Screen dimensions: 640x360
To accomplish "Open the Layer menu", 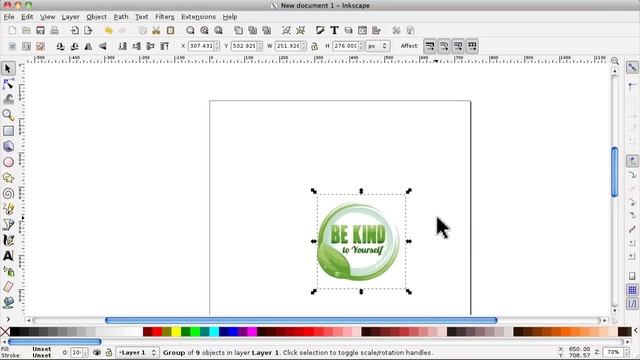I will point(70,17).
